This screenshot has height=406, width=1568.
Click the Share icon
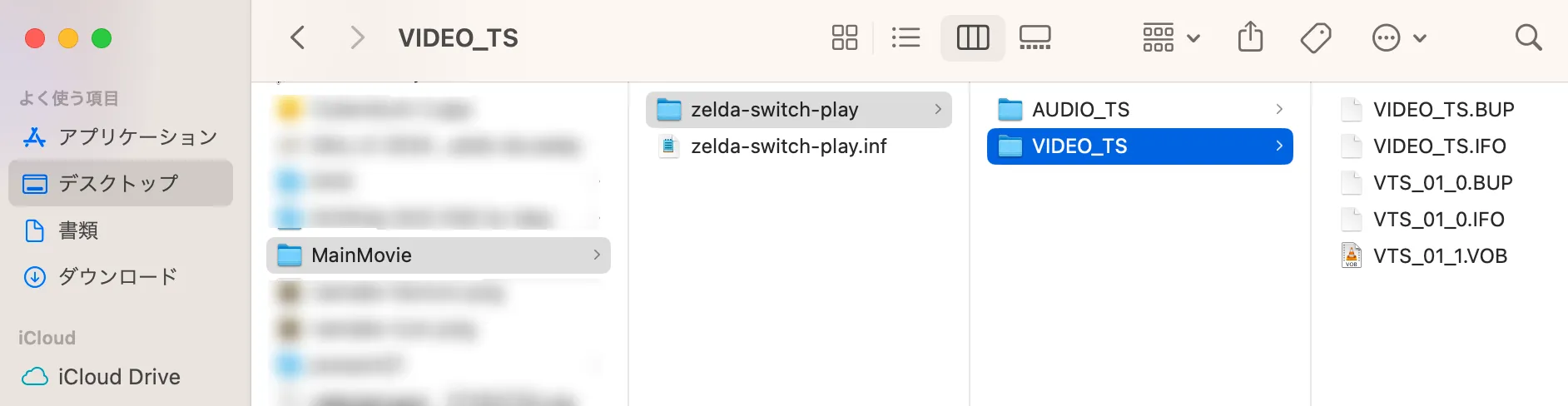click(1250, 37)
